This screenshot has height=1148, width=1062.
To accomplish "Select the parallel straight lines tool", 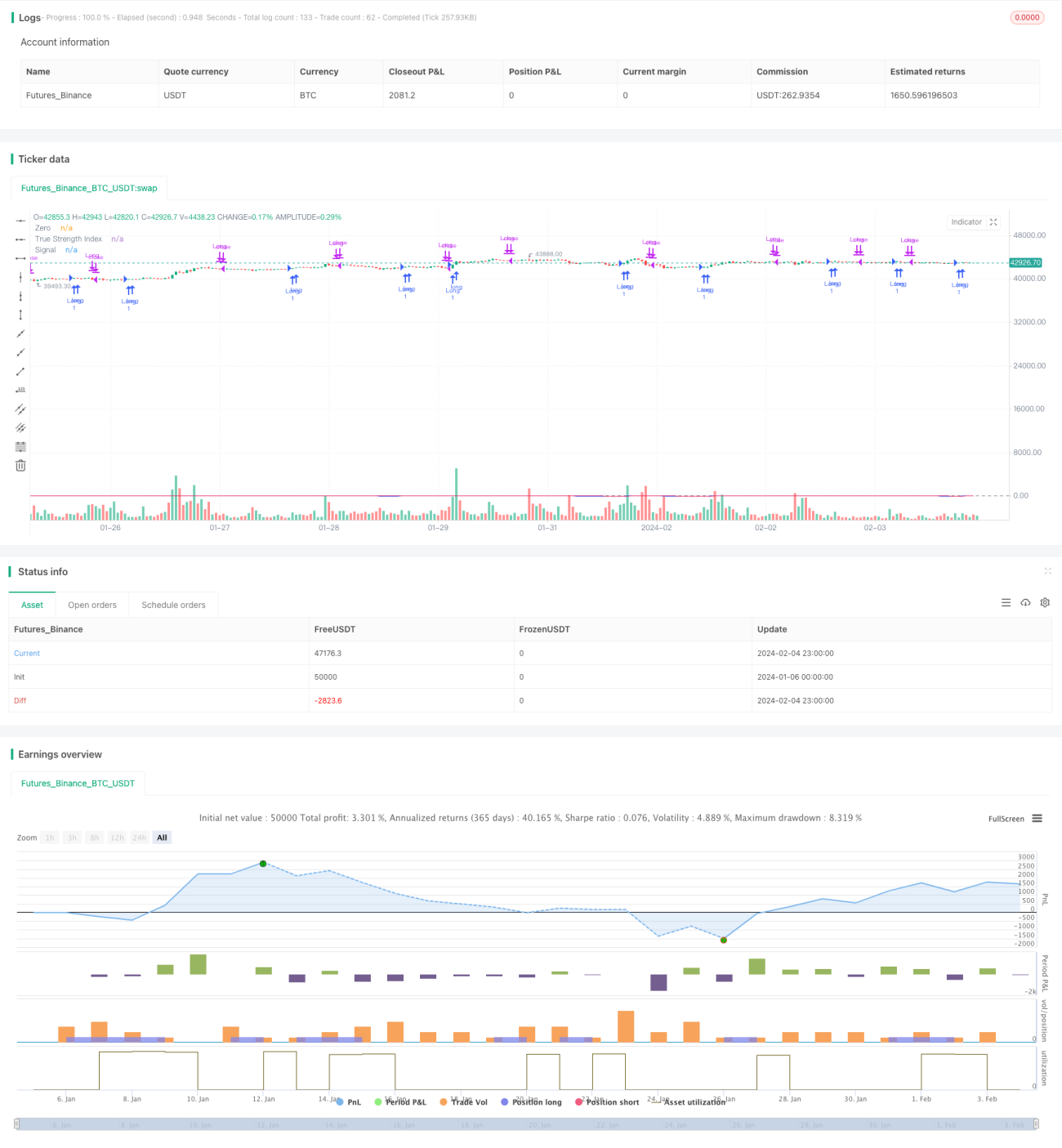I will (20, 427).
